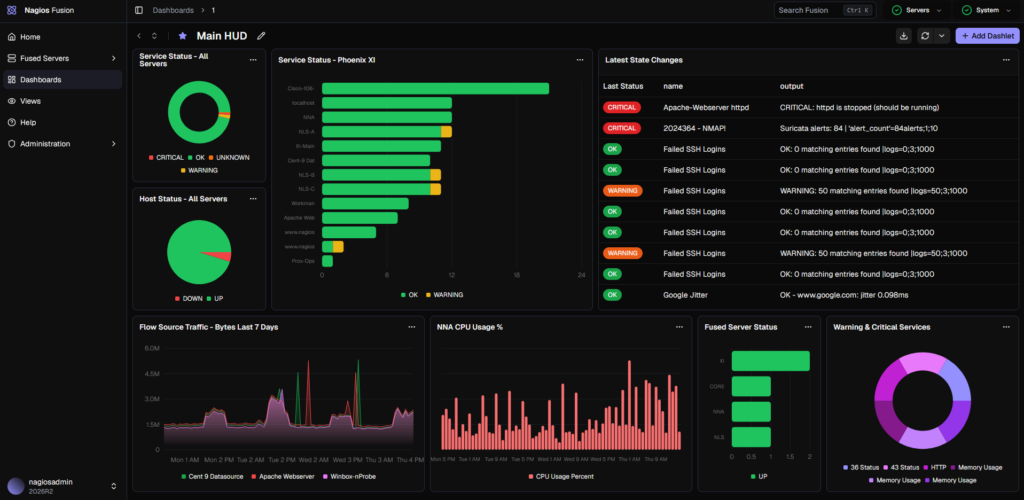Toggle DOWN legend in host status pie

point(187,298)
